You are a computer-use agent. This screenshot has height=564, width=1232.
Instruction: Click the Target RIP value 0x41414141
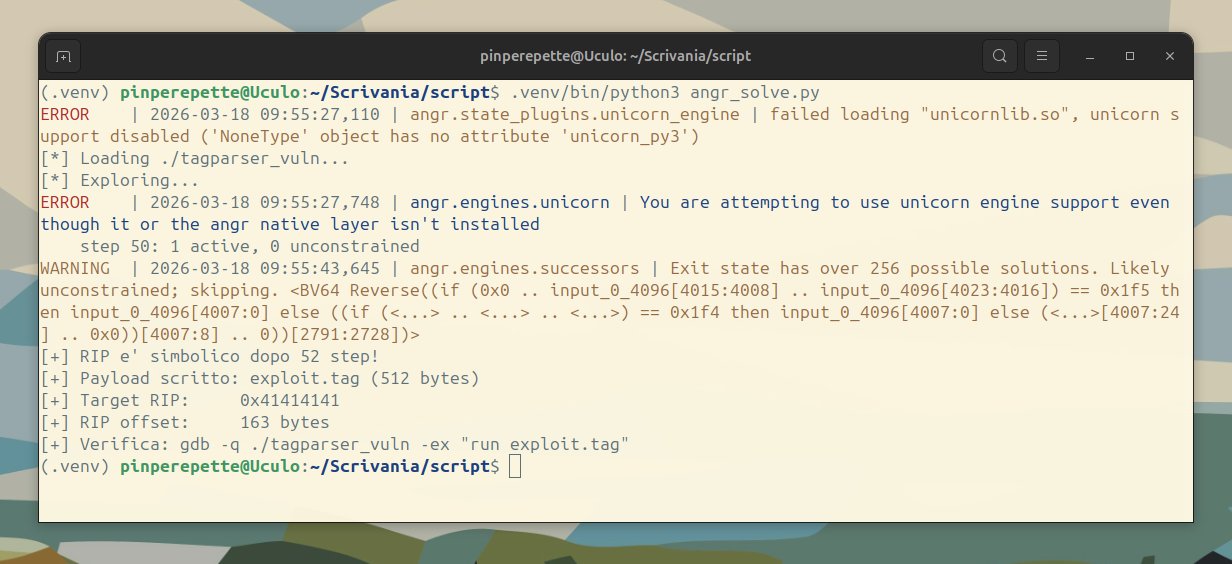coord(290,400)
